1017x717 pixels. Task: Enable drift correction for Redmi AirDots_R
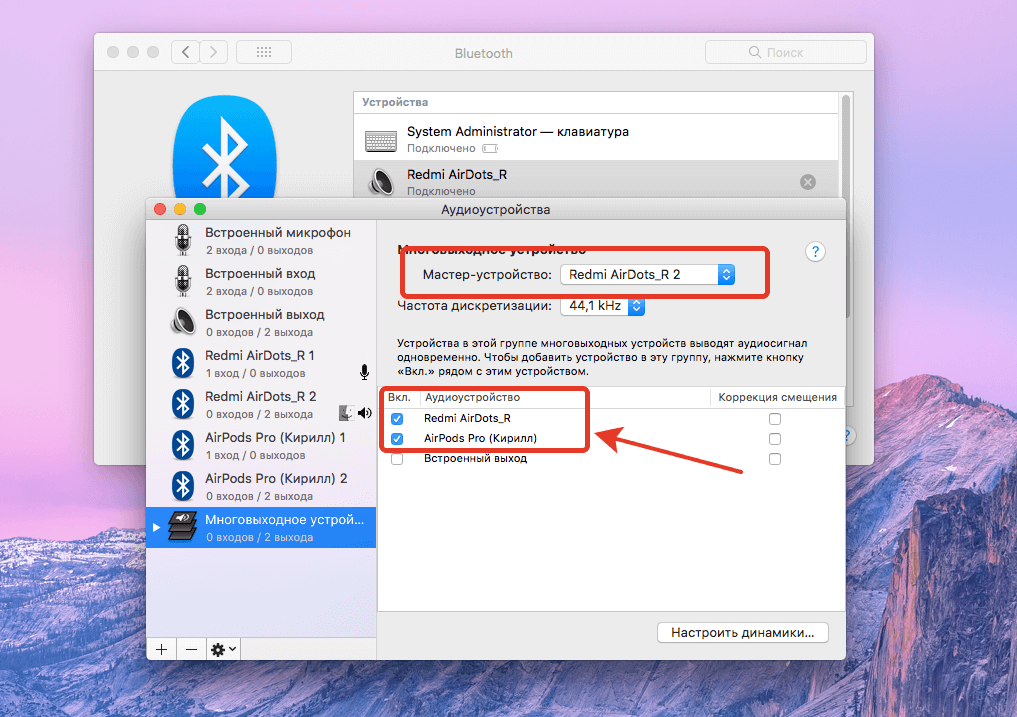pos(775,419)
